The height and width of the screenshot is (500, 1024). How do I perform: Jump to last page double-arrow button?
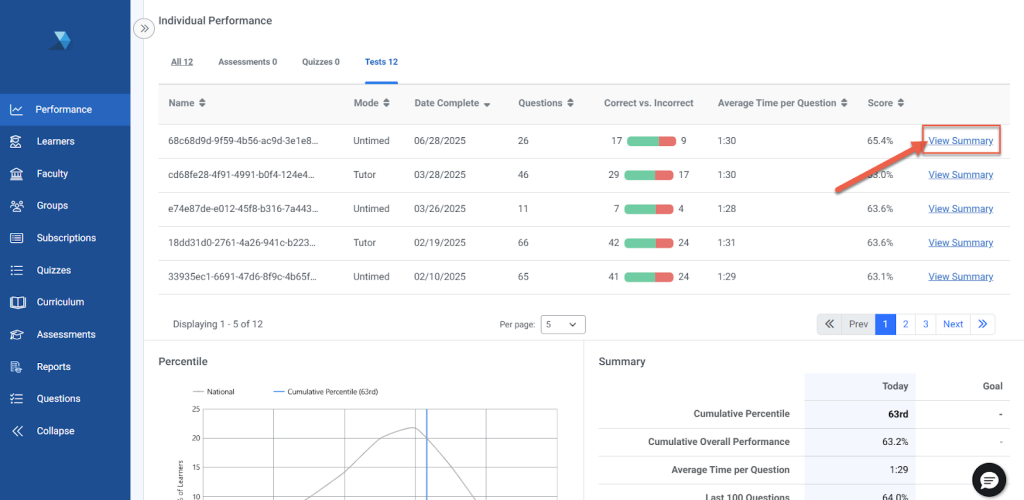point(983,324)
